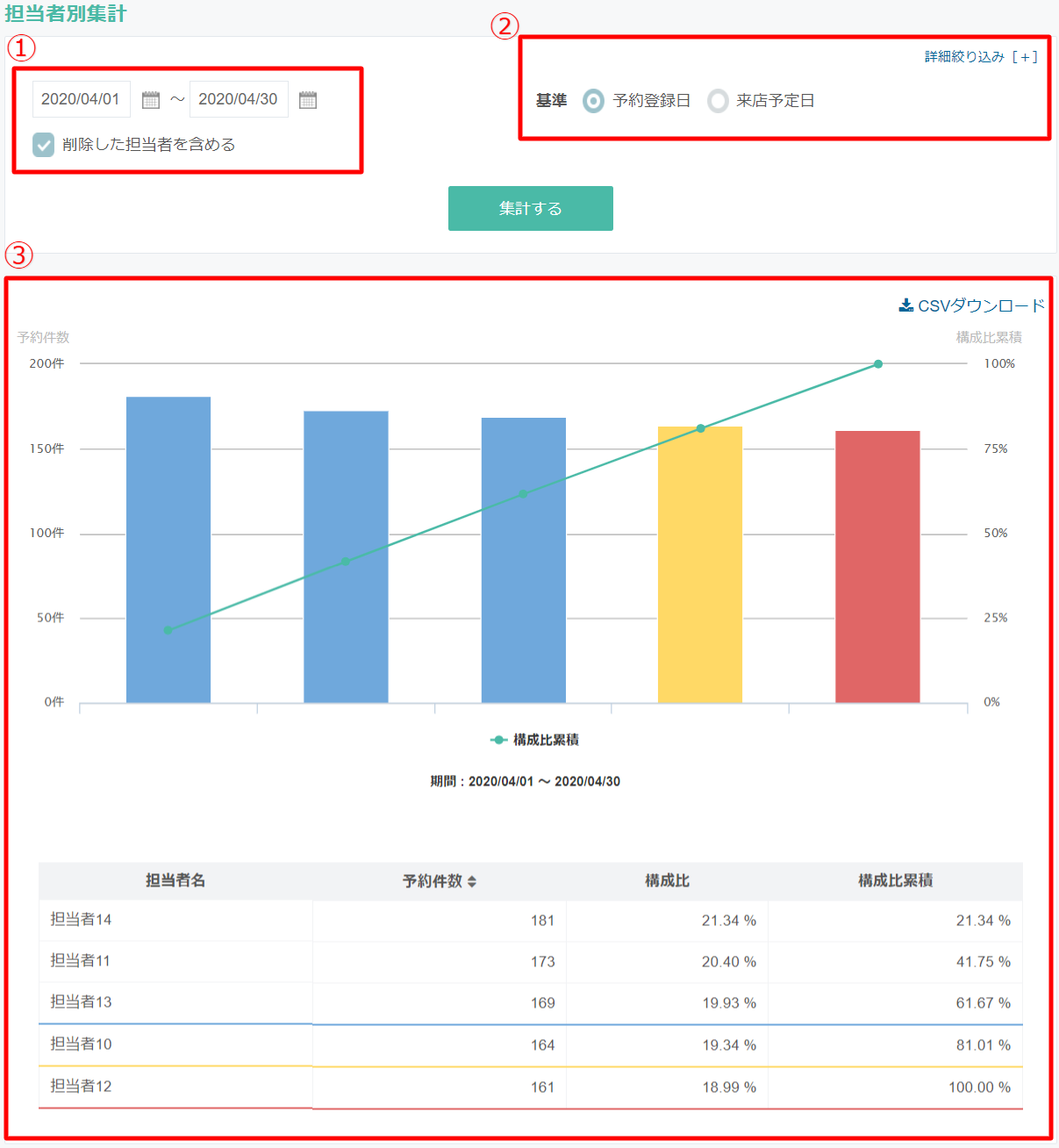Click the 担当者14 table row
The width and height of the screenshot is (1059, 1148).
click(x=531, y=920)
